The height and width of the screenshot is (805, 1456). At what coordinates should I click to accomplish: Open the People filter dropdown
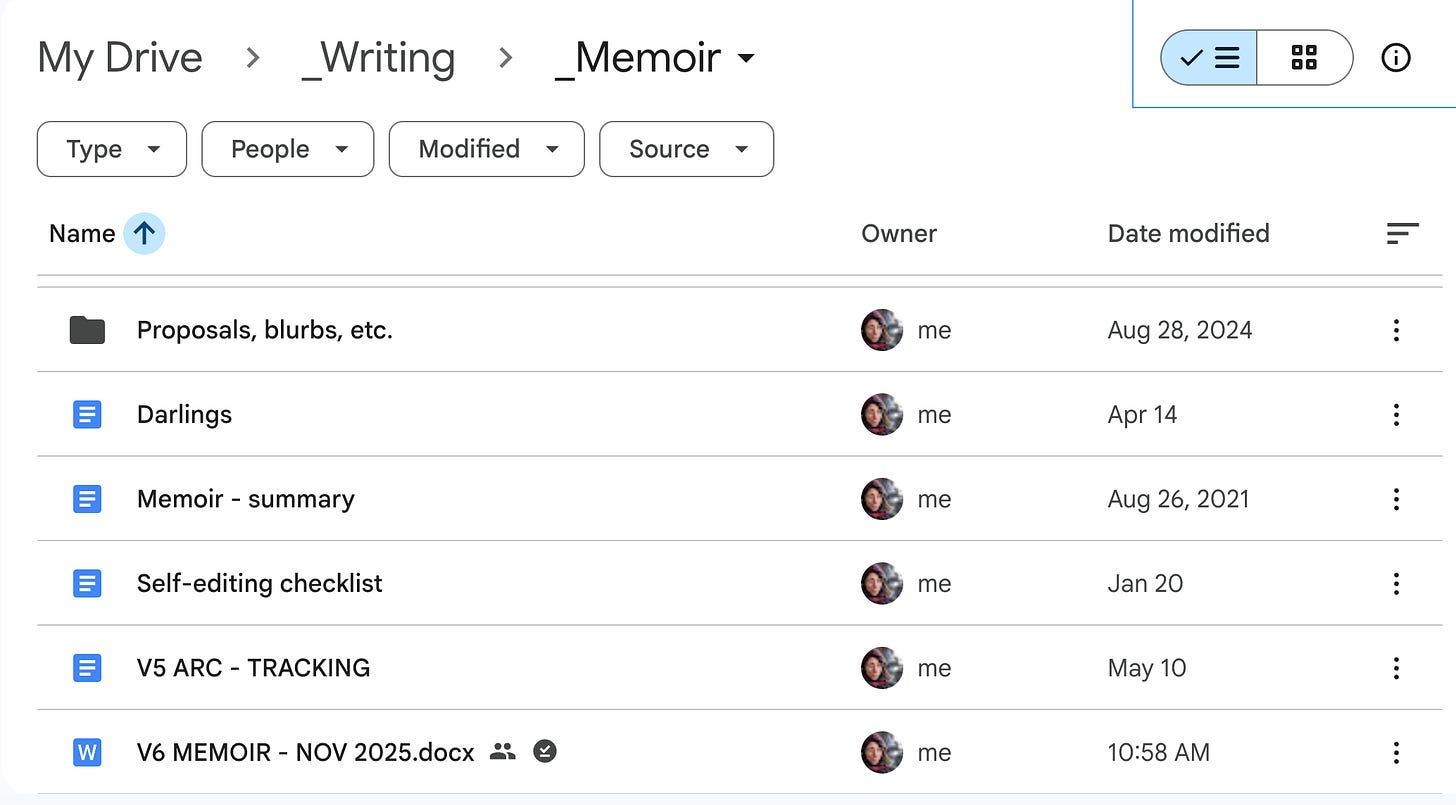click(288, 149)
